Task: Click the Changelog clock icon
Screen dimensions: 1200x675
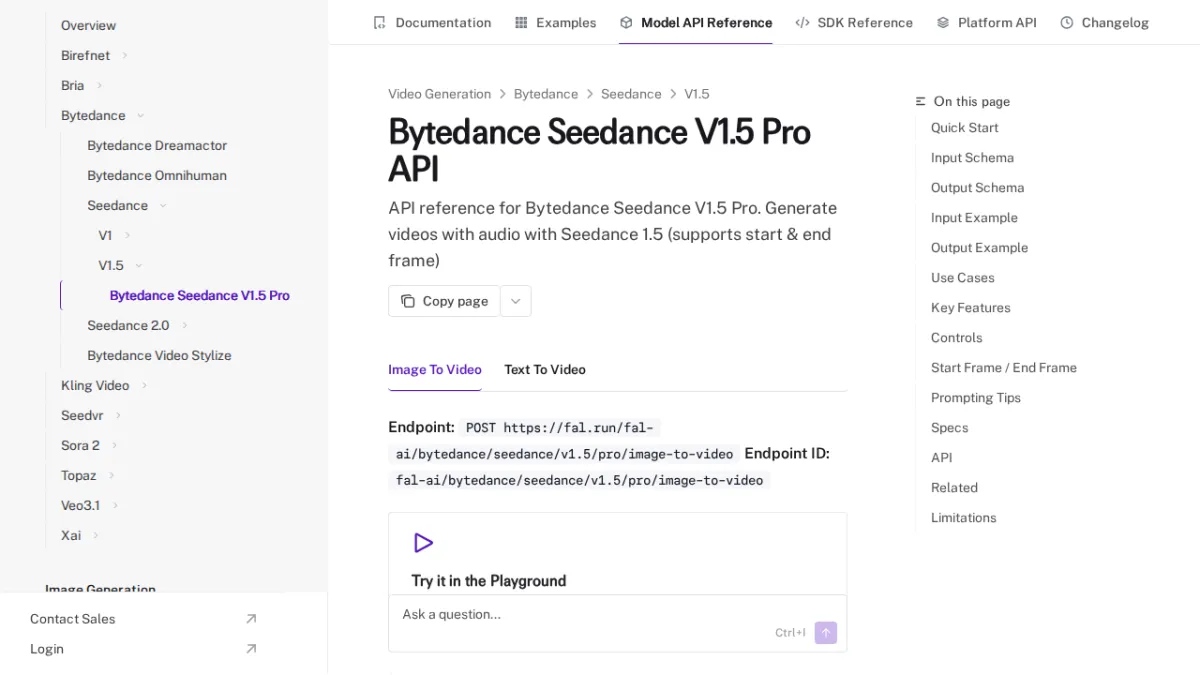Action: point(1067,22)
